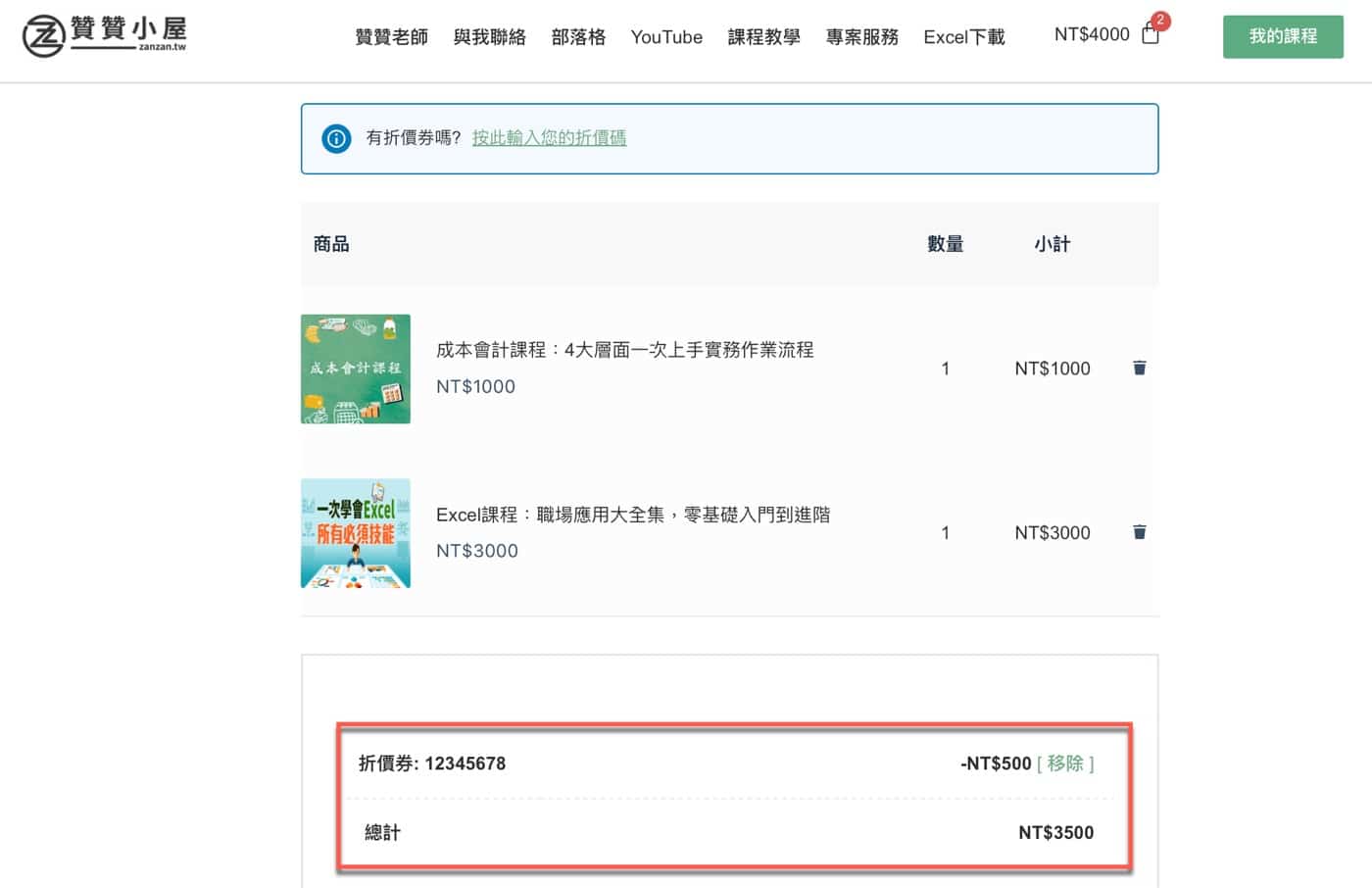Open the shopping cart bag icon
This screenshot has width=1372, height=888.
[x=1151, y=36]
